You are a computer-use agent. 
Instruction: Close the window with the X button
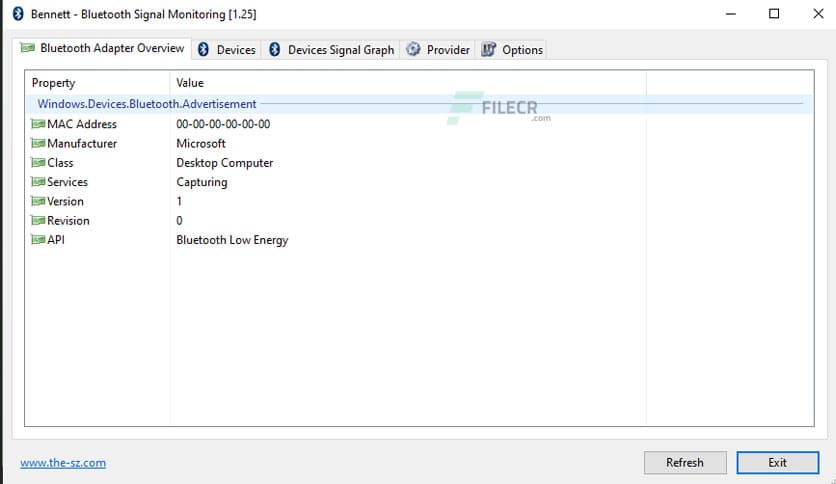[x=818, y=14]
